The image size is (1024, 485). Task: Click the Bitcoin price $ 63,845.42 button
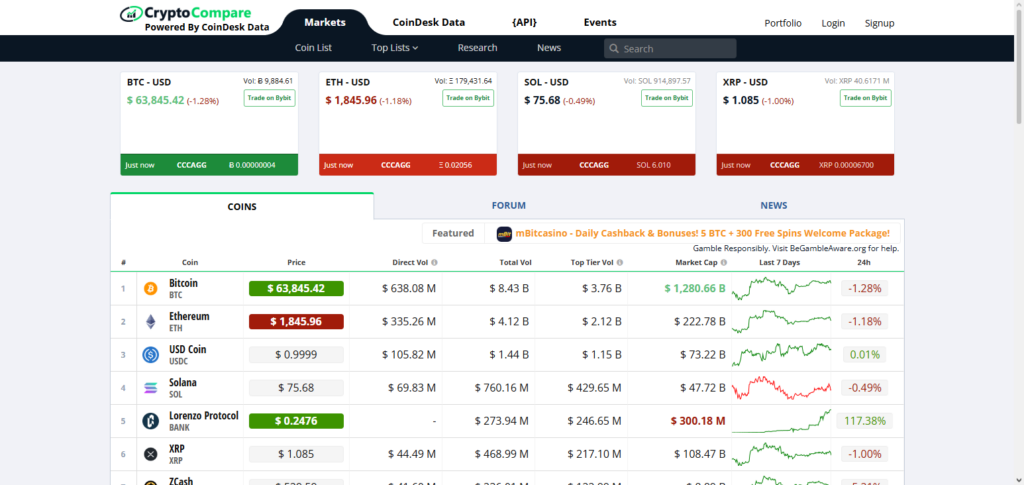tap(296, 289)
